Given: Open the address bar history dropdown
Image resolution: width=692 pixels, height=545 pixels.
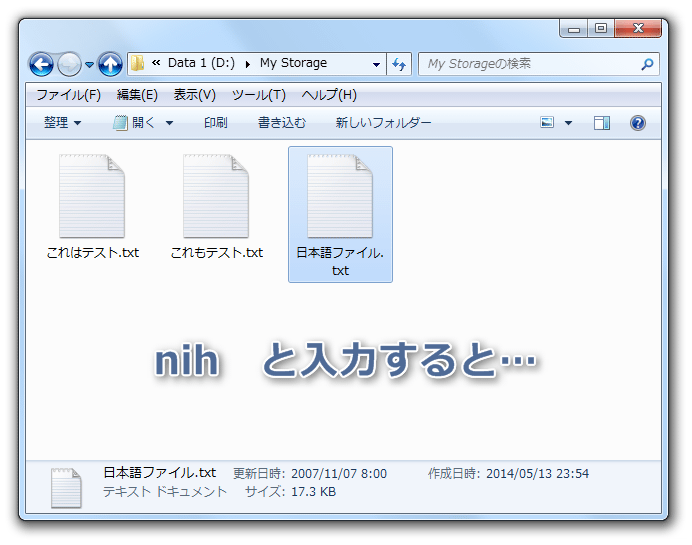Looking at the screenshot, I should [x=376, y=64].
